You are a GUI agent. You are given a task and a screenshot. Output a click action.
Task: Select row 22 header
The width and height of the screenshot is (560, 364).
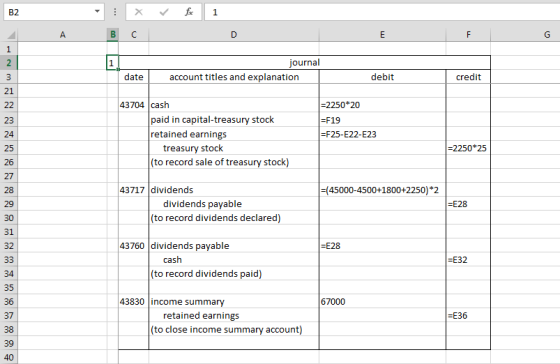pos(9,105)
